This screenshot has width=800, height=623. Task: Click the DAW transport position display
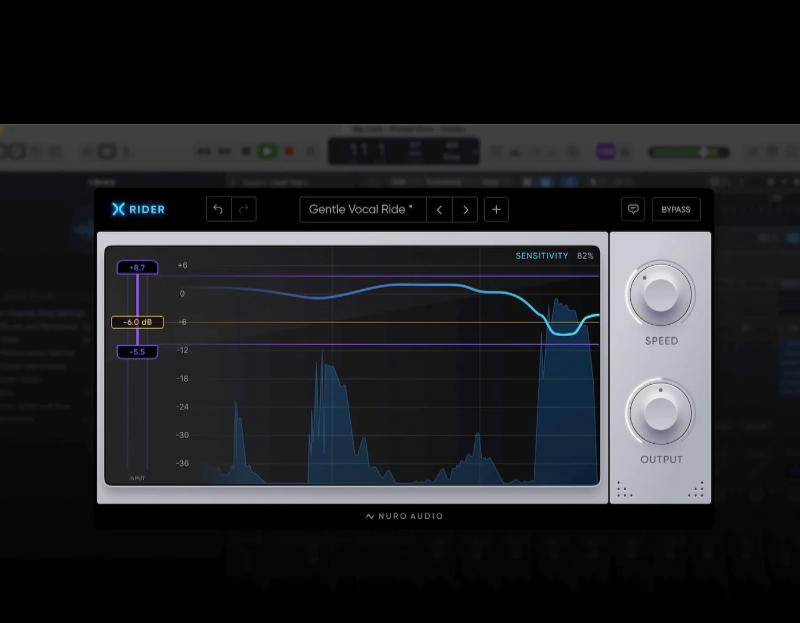404,151
